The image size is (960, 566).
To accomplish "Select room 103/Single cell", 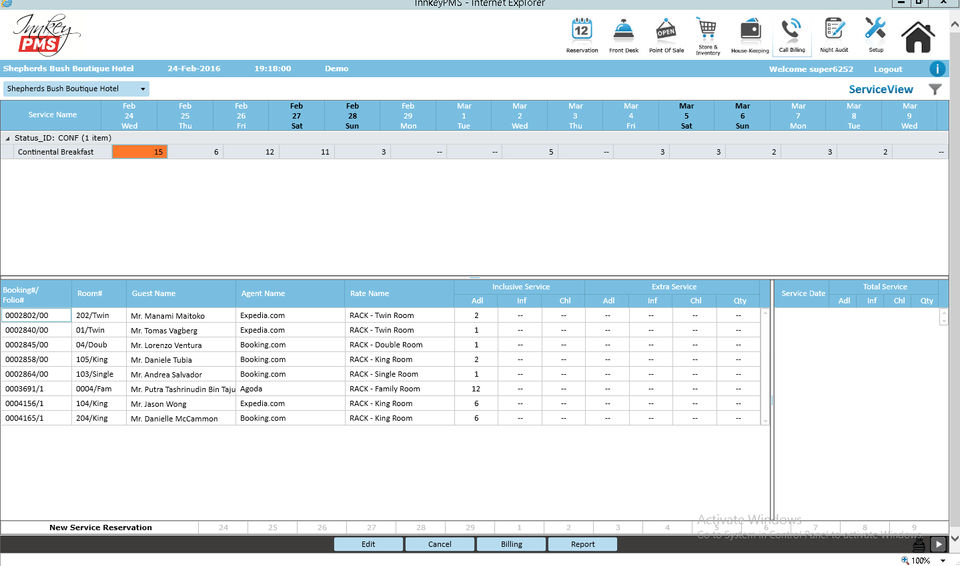I will tap(99, 374).
